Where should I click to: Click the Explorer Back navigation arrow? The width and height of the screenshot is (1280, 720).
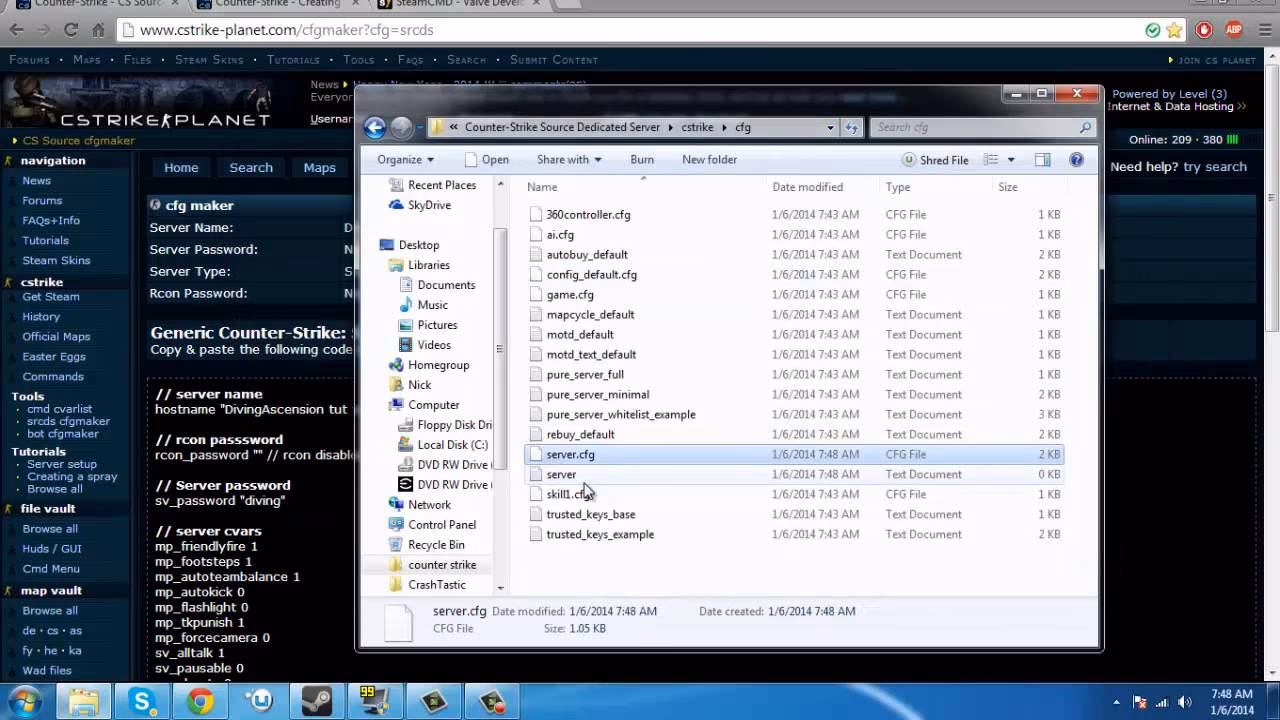(x=375, y=127)
